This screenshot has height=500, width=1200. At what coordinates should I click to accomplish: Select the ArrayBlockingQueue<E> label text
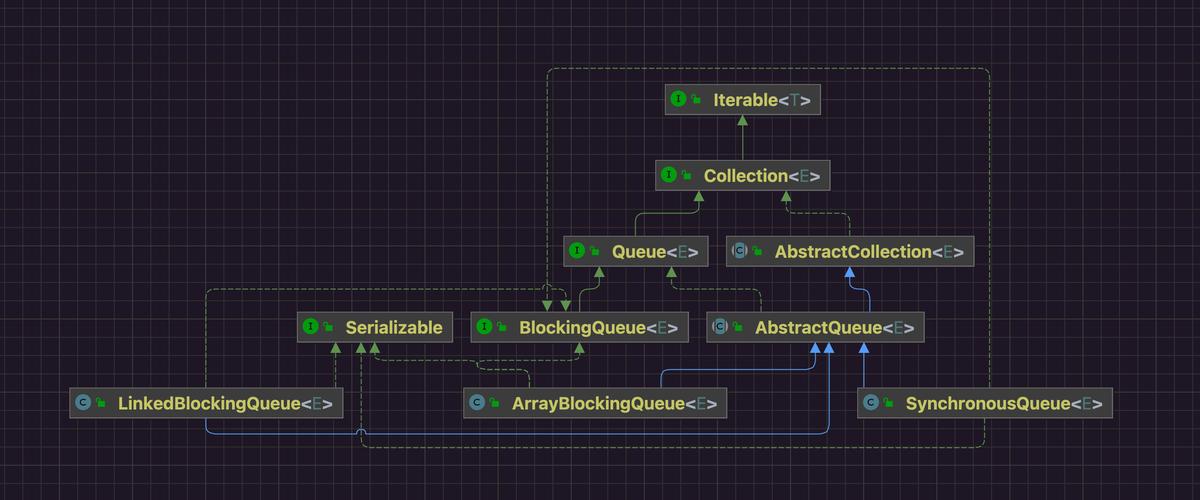point(614,404)
